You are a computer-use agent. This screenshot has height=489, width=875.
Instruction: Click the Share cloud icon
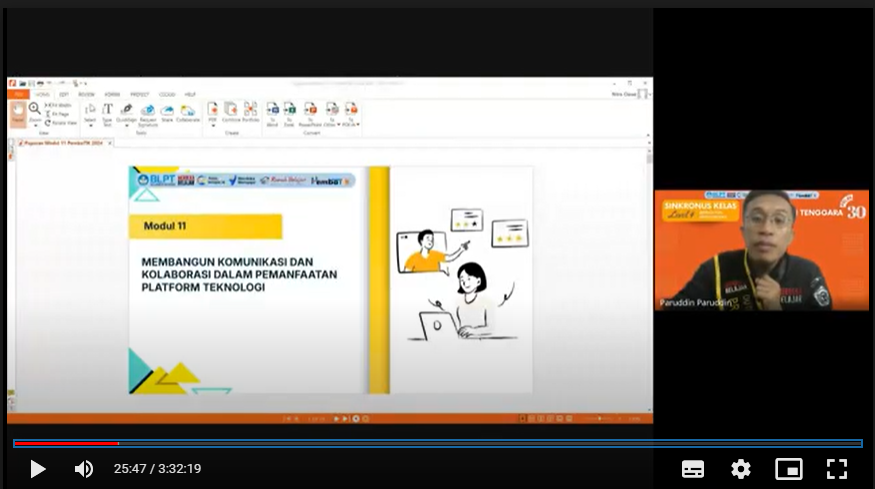pyautogui.click(x=167, y=113)
